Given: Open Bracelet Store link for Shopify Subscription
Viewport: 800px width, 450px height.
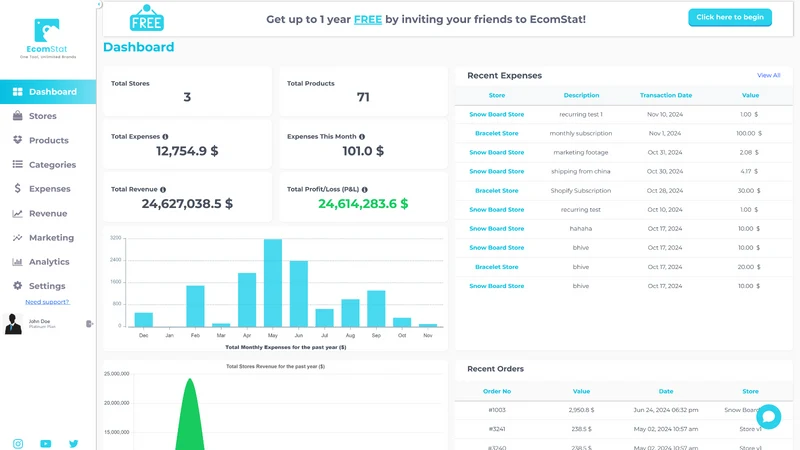Looking at the screenshot, I should pos(496,190).
